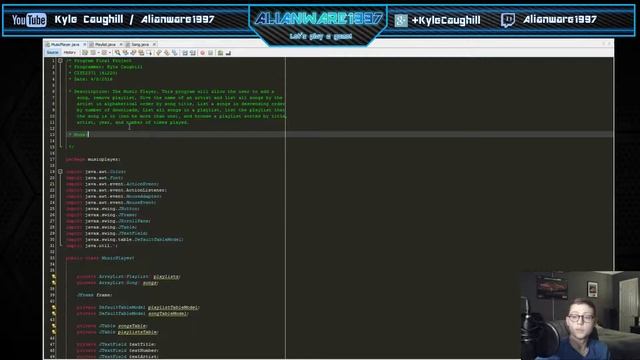This screenshot has height=360, width=640.
Task: Click the Toggle Bookmark icon
Action: tap(174, 53)
